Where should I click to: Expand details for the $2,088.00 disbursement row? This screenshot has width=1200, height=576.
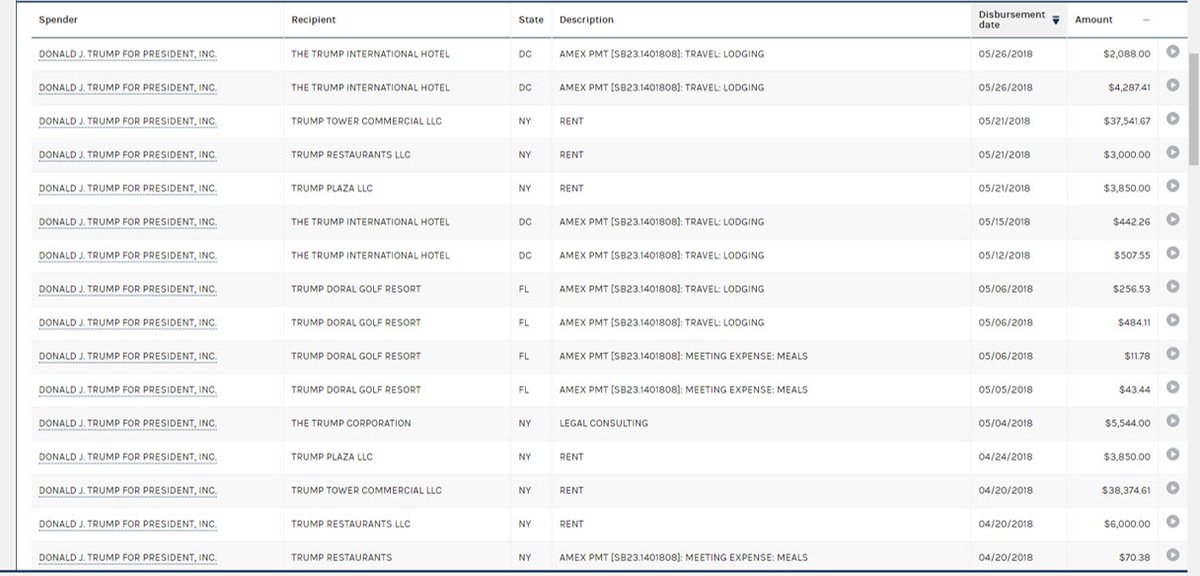pos(1173,53)
